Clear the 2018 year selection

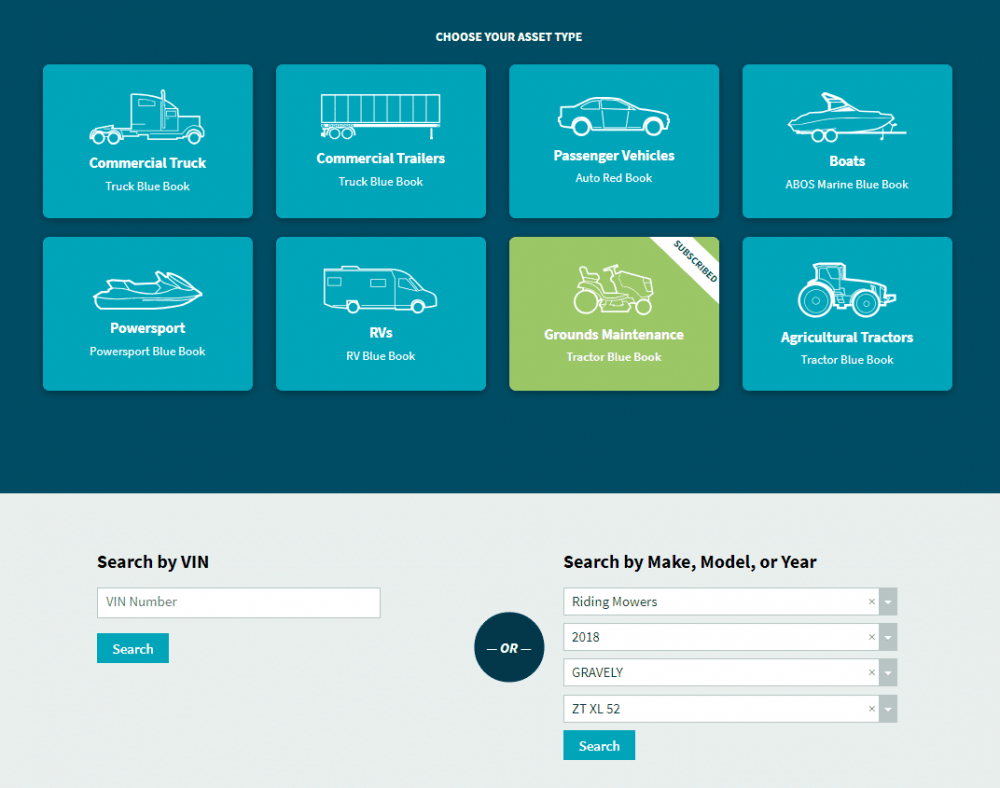[x=872, y=637]
